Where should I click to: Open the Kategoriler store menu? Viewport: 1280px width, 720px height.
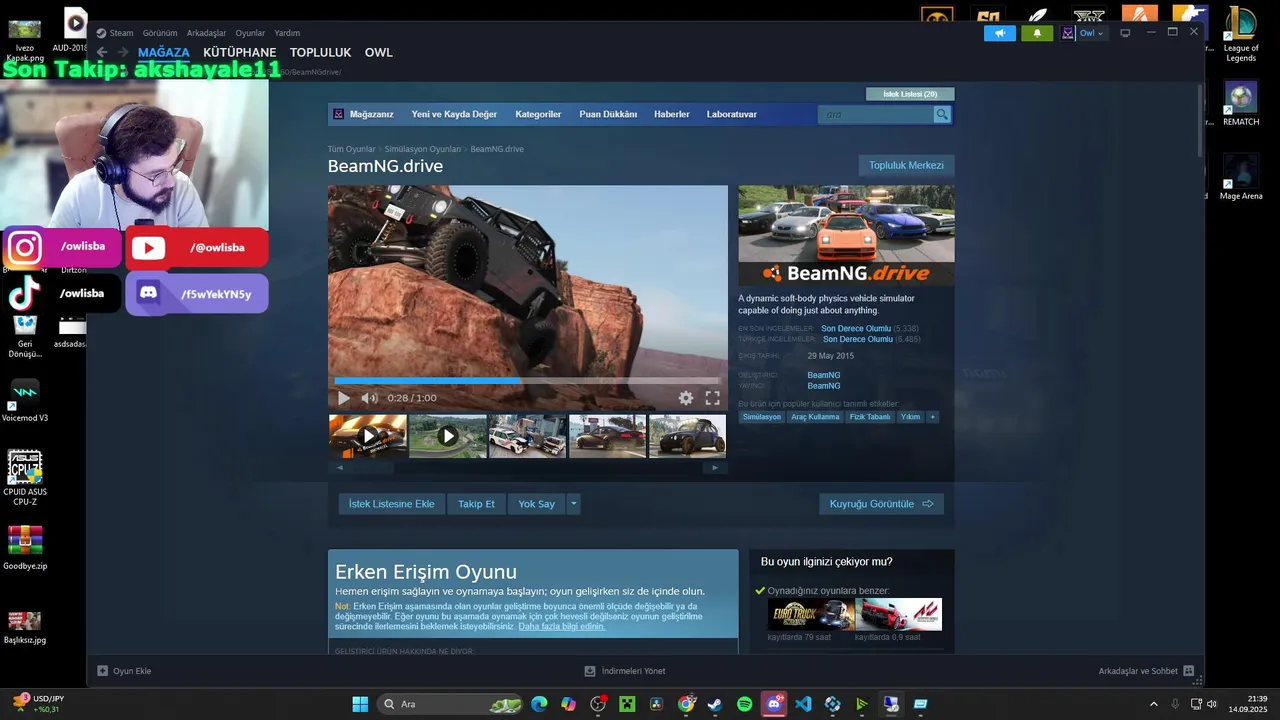538,114
